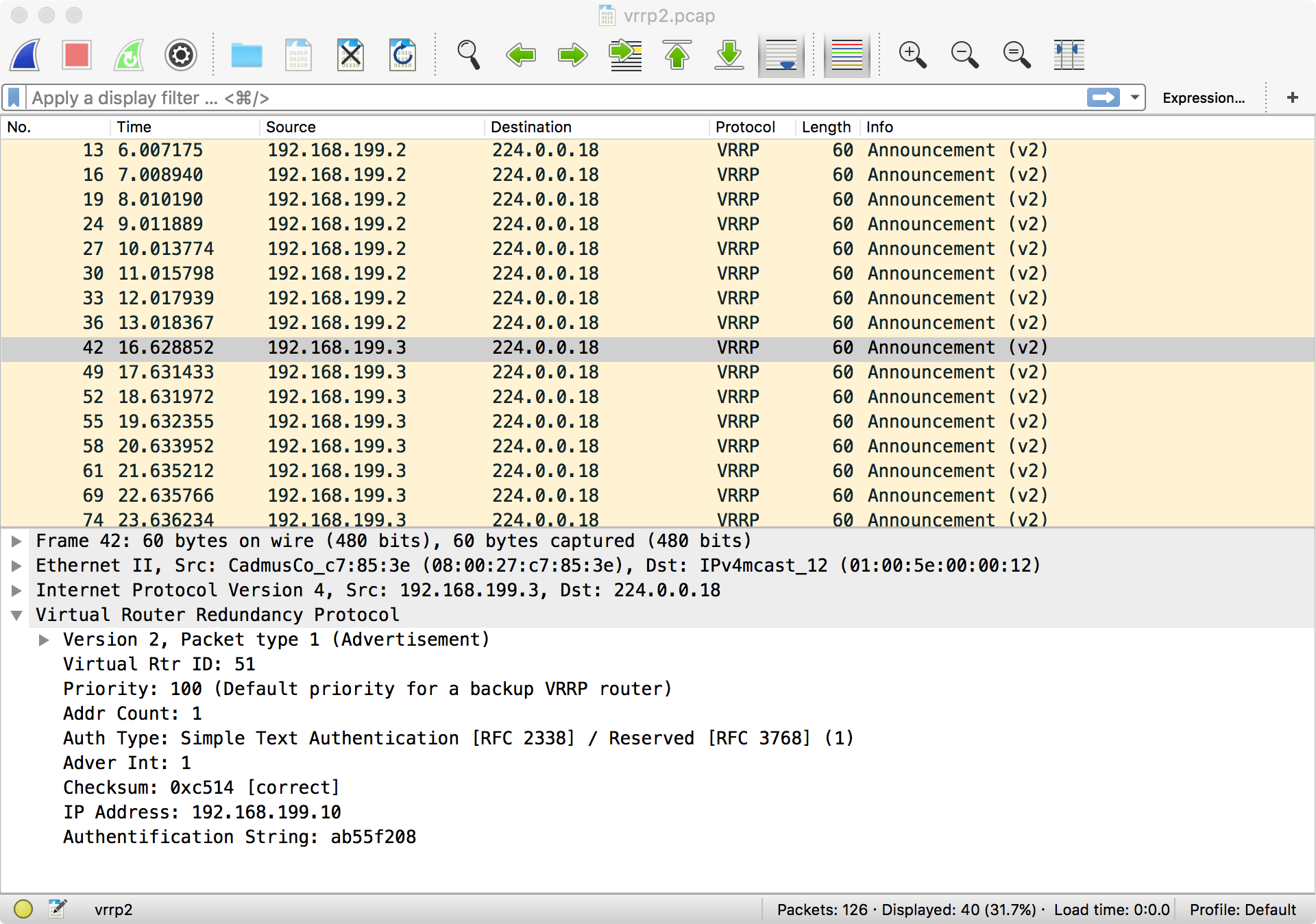The image size is (1316, 924).
Task: Sort by the Protocol column header
Action: tap(745, 127)
